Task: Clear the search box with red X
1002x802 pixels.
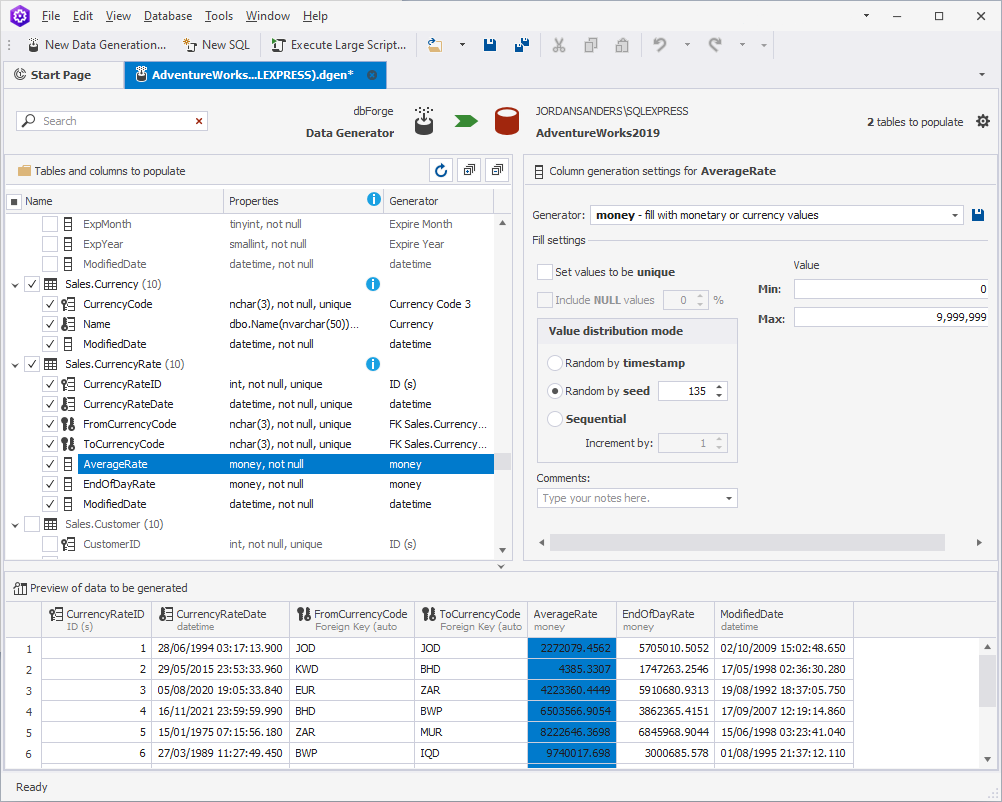Action: coord(199,121)
